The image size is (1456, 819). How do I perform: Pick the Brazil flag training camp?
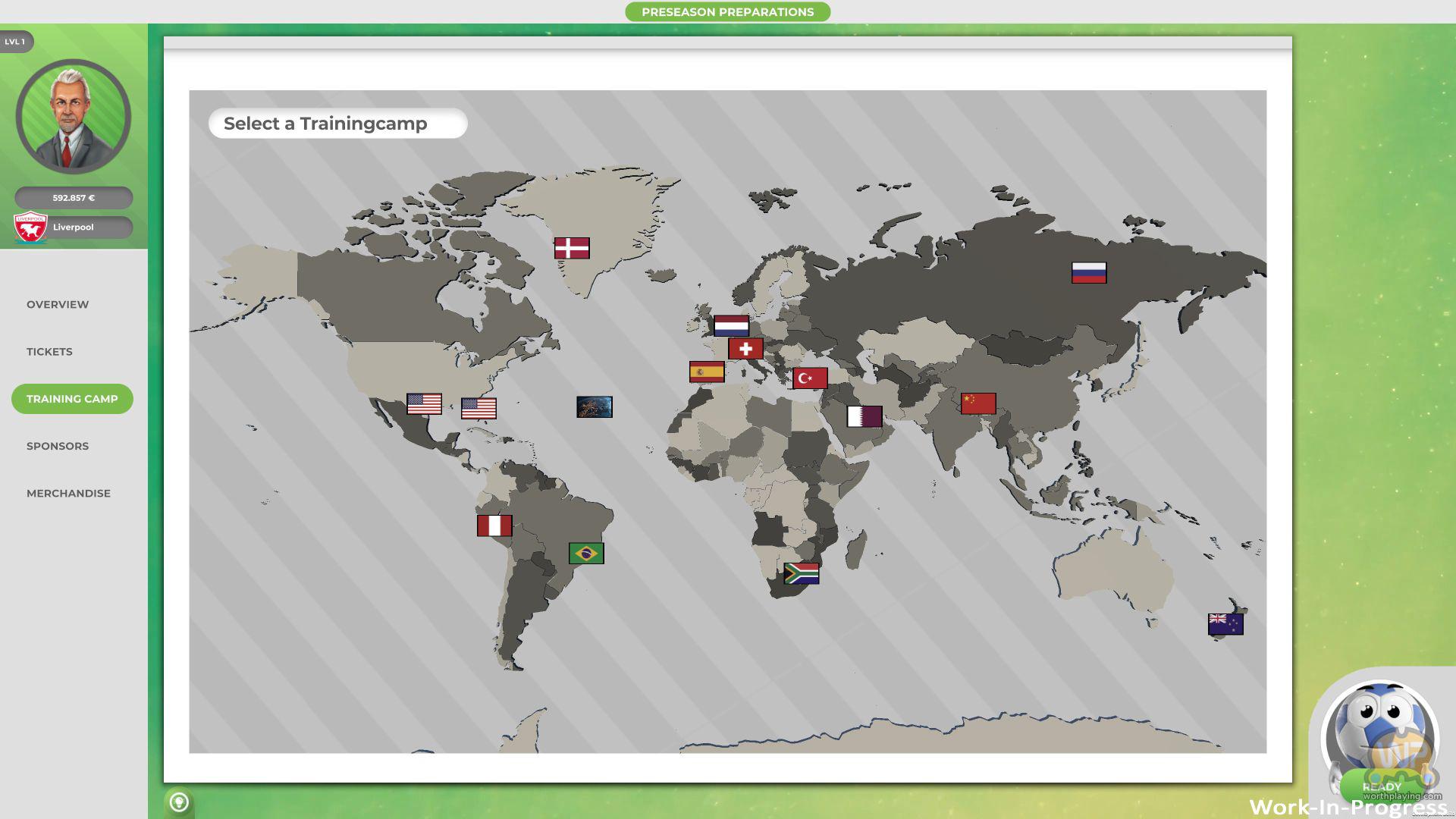tap(586, 554)
